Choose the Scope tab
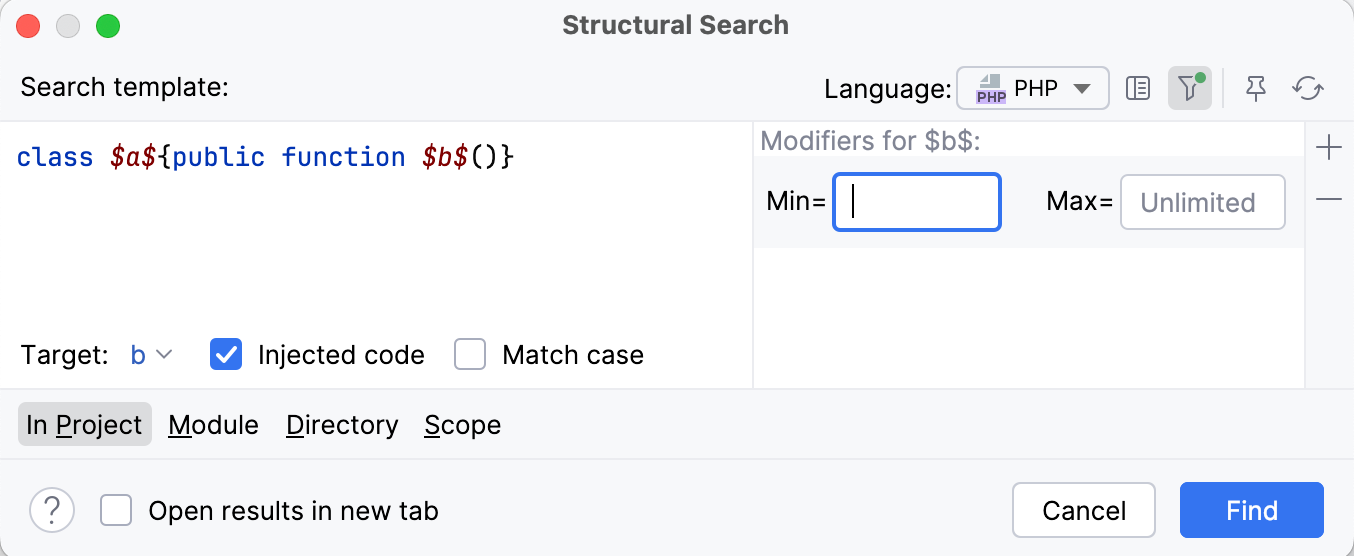This screenshot has width=1354, height=556. 462,425
